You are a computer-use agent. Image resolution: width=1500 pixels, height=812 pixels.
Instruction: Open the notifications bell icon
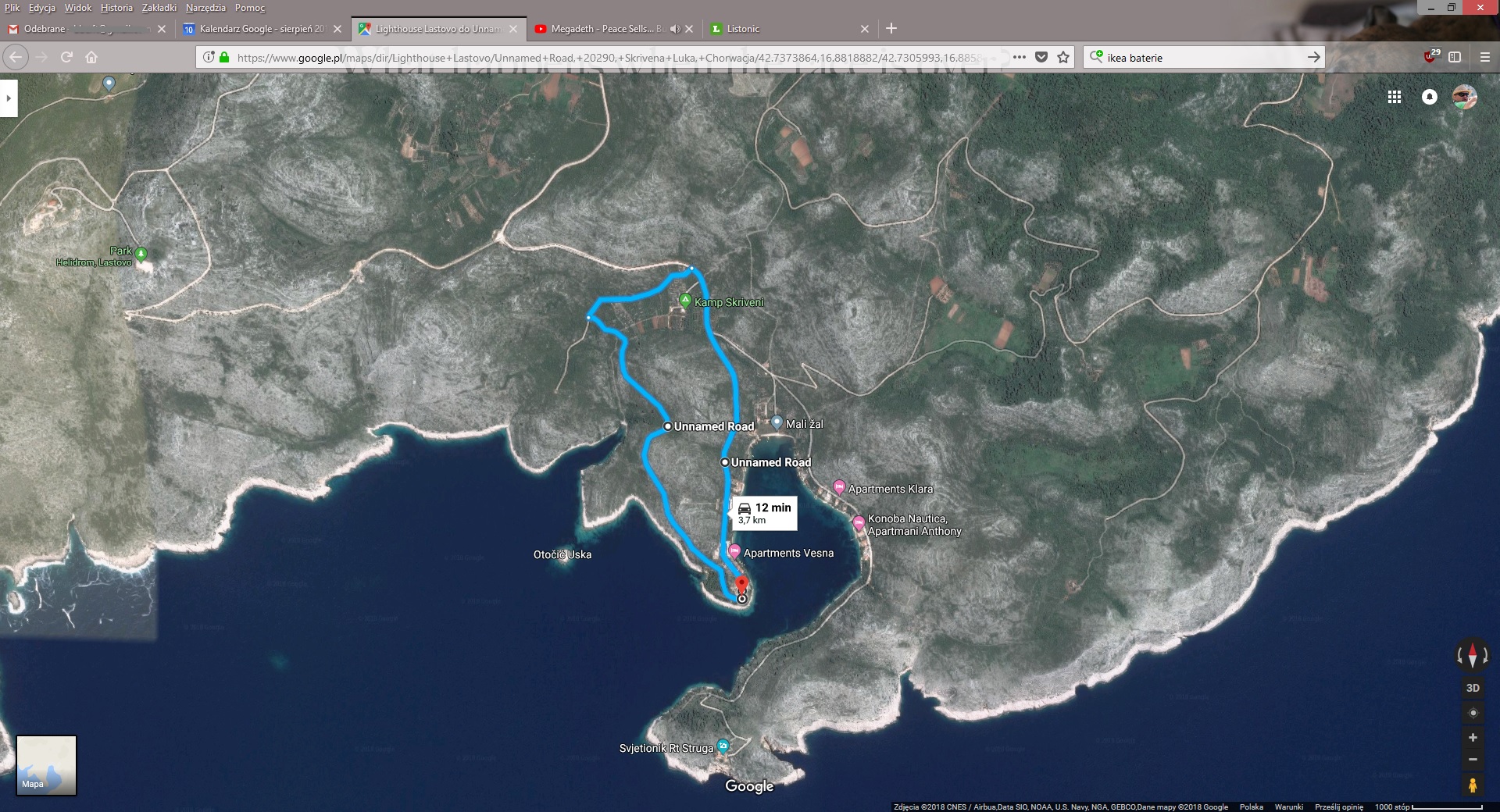(1429, 97)
